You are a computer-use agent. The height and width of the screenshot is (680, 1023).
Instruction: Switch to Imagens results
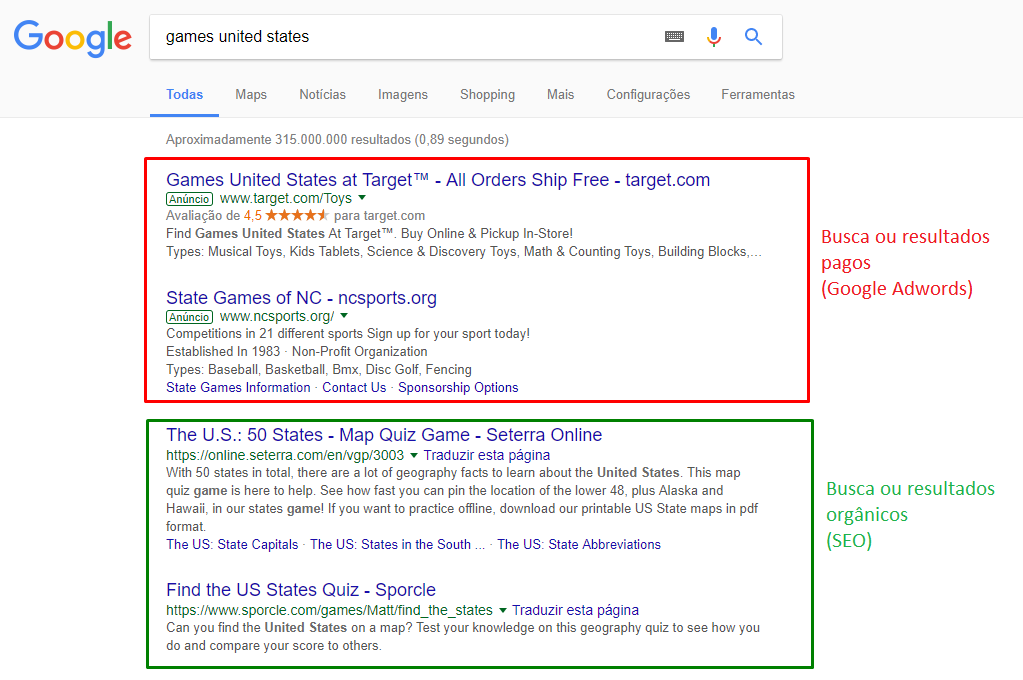(x=402, y=94)
